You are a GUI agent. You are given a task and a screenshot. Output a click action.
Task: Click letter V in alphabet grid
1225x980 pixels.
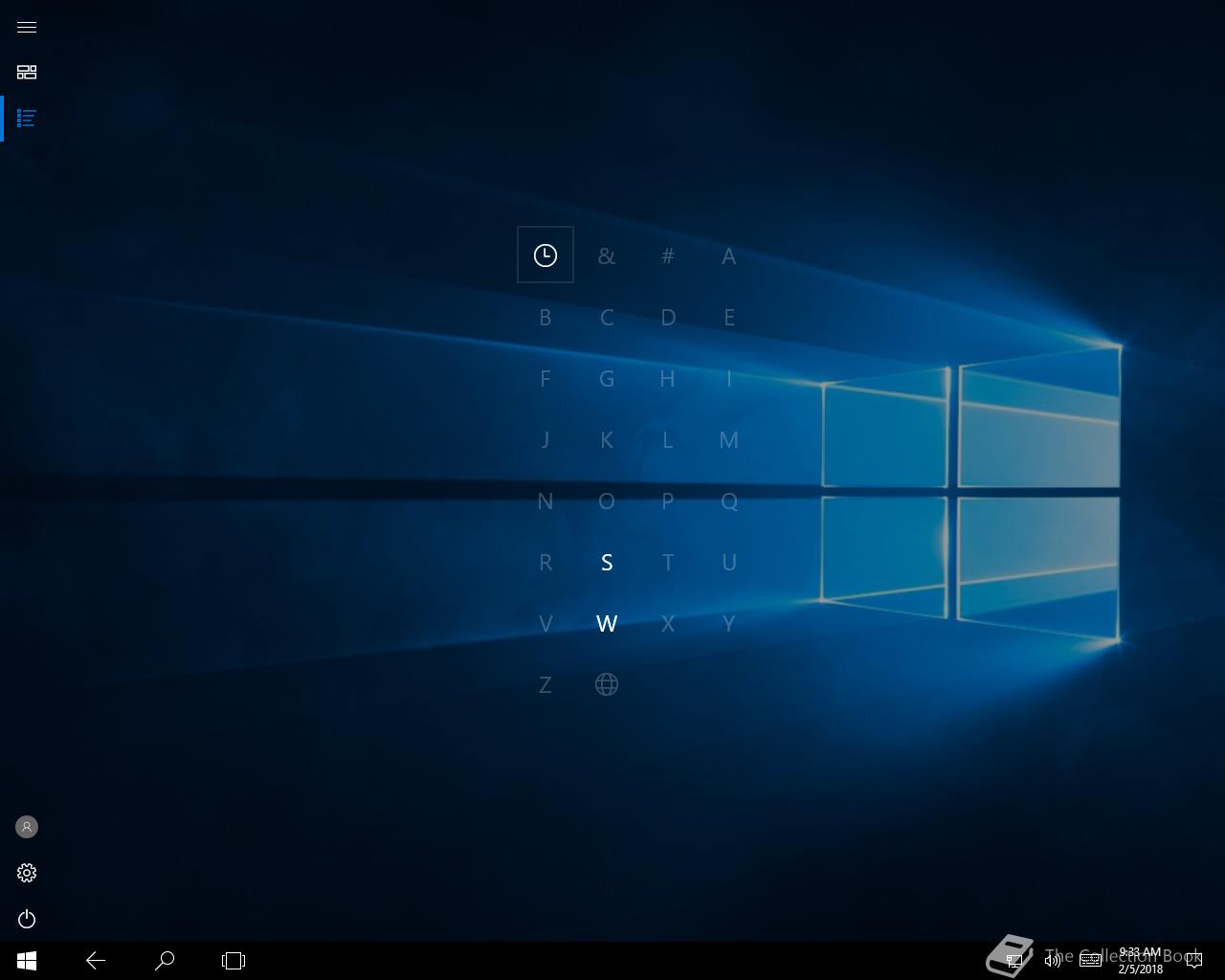click(546, 624)
